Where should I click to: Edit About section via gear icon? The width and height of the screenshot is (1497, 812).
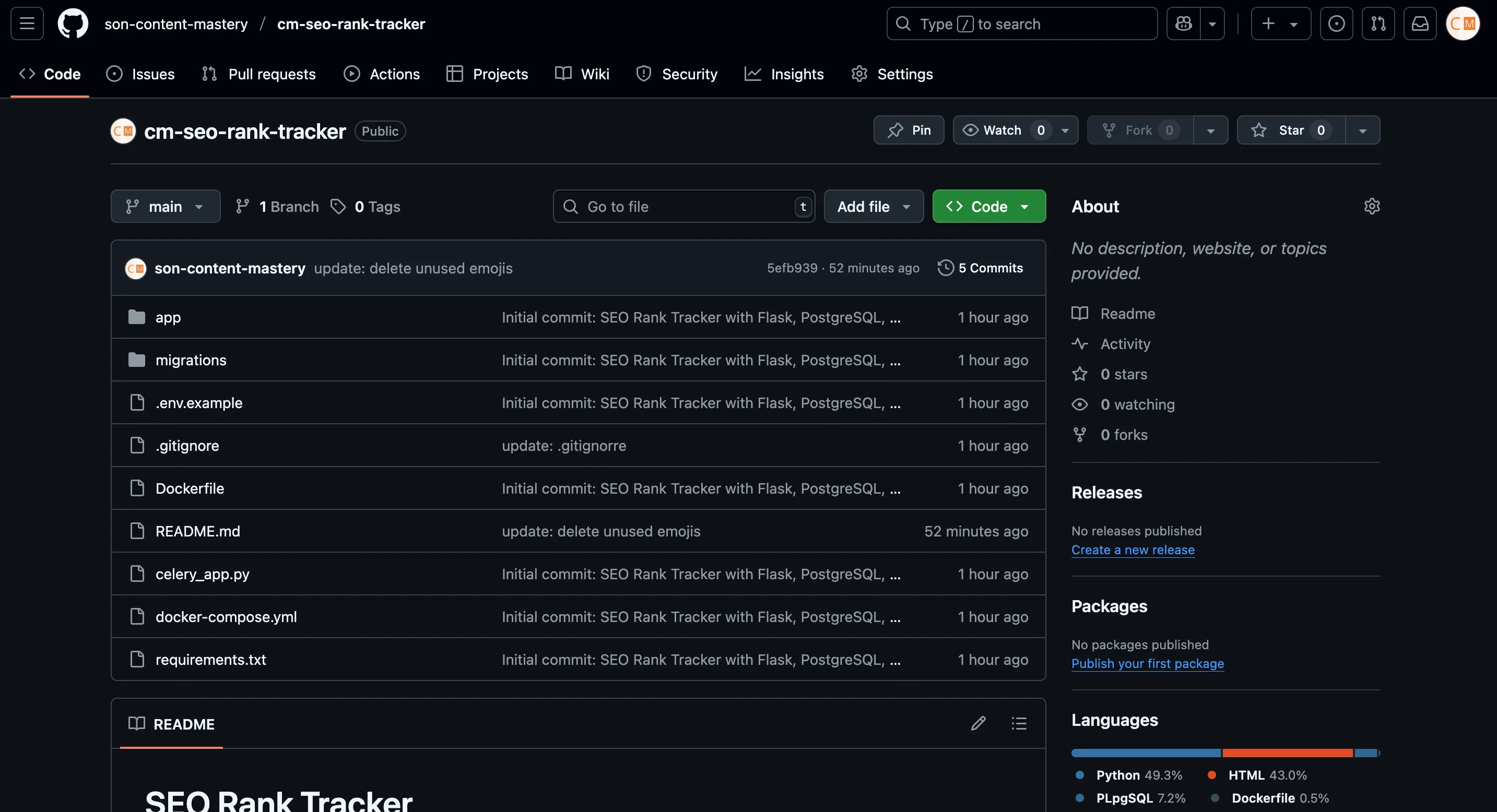1372,206
